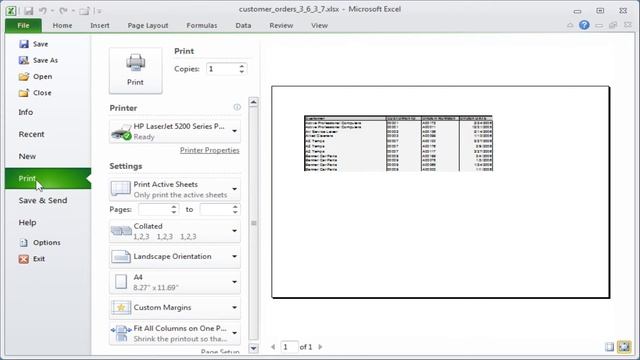
Task: Open the Help section in Backstage
Action: coord(27,222)
